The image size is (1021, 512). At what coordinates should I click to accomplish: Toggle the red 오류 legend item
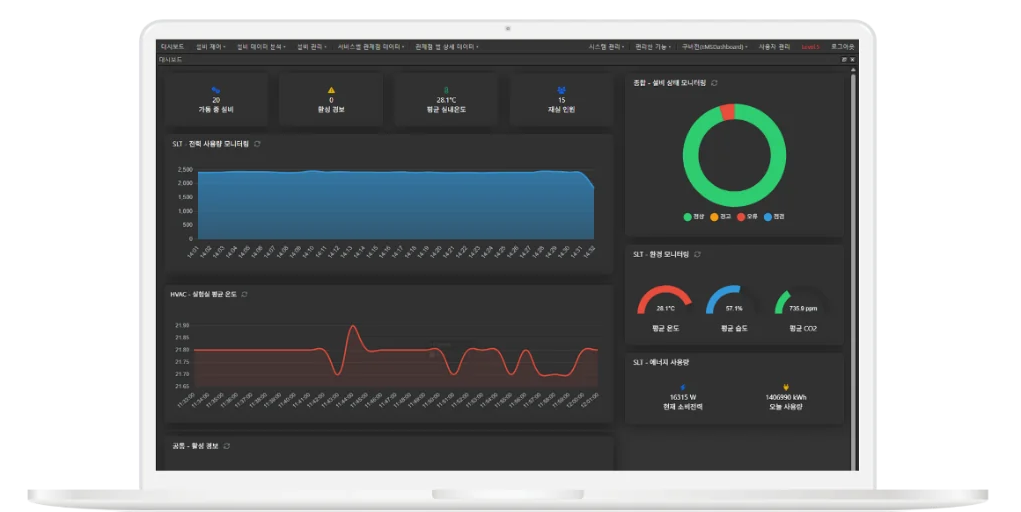pyautogui.click(x=747, y=217)
